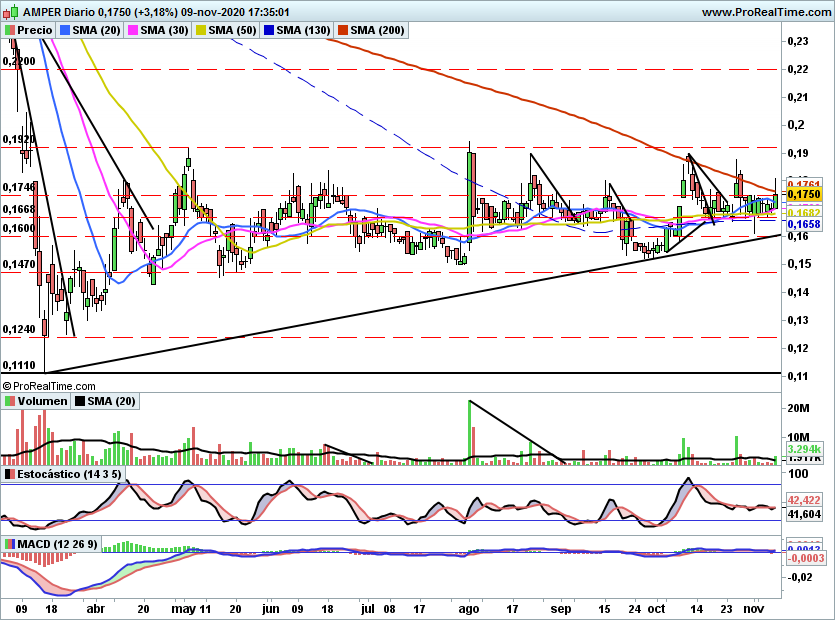835x620 pixels.
Task: Select the black volume SMA (20) swatch
Action: point(80,401)
